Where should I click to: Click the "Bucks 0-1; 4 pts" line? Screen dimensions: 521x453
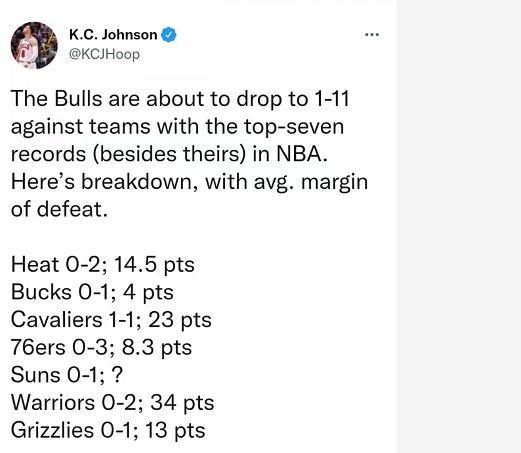[92, 292]
